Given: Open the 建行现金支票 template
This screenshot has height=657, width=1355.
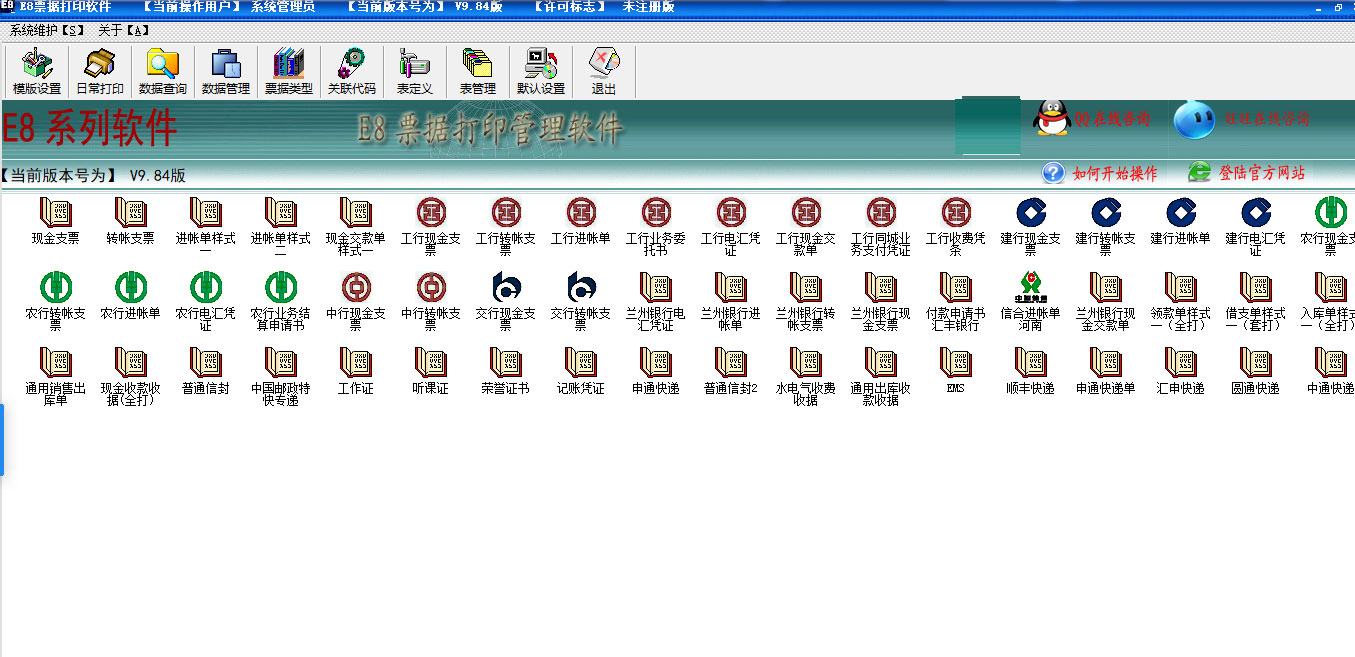Looking at the screenshot, I should [x=1031, y=227].
